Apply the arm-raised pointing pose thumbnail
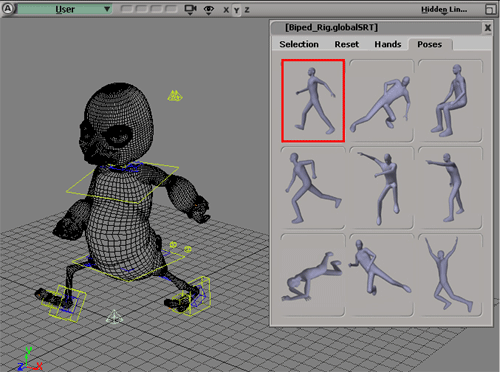500x372 pixels. (x=381, y=188)
